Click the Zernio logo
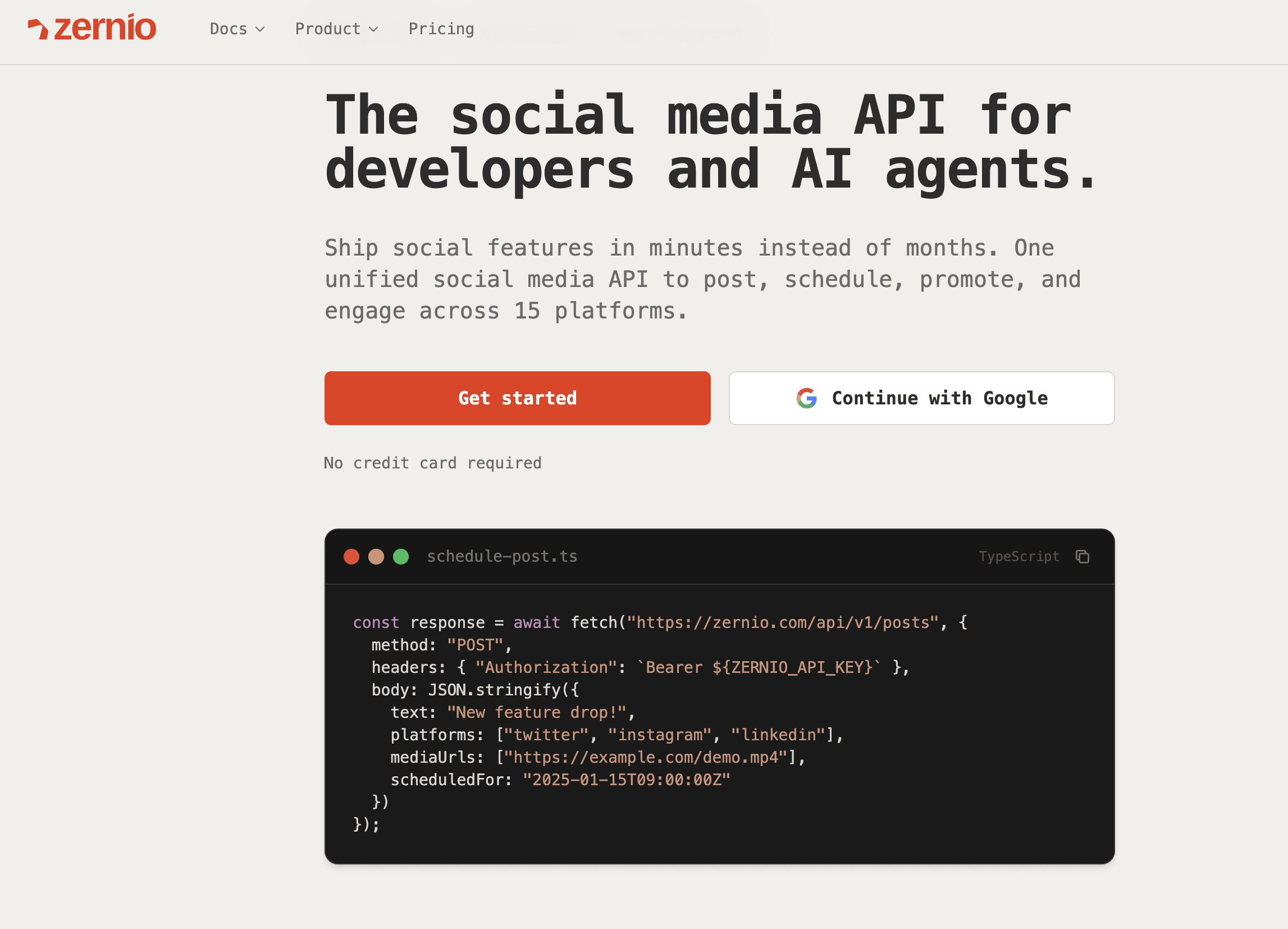Viewport: 1288px width, 929px height. 92,28
